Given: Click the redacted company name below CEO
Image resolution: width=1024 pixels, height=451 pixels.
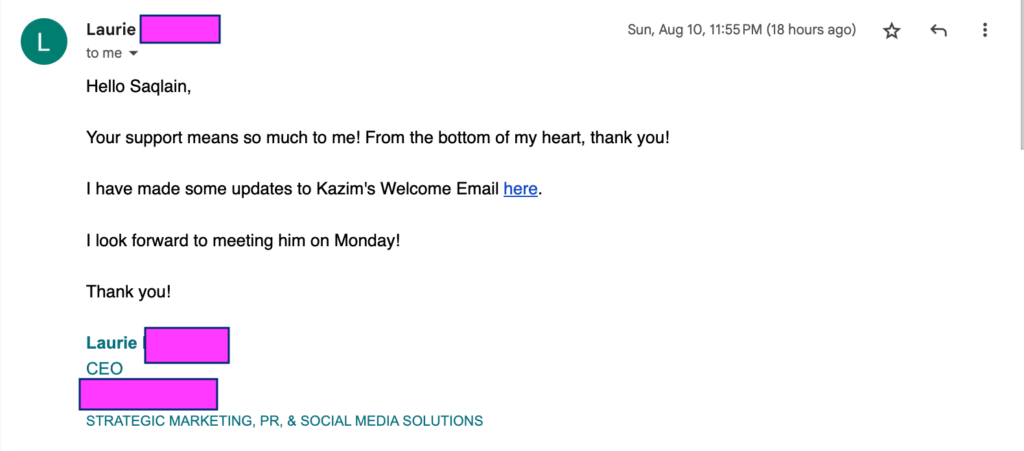Looking at the screenshot, I should tap(148, 394).
